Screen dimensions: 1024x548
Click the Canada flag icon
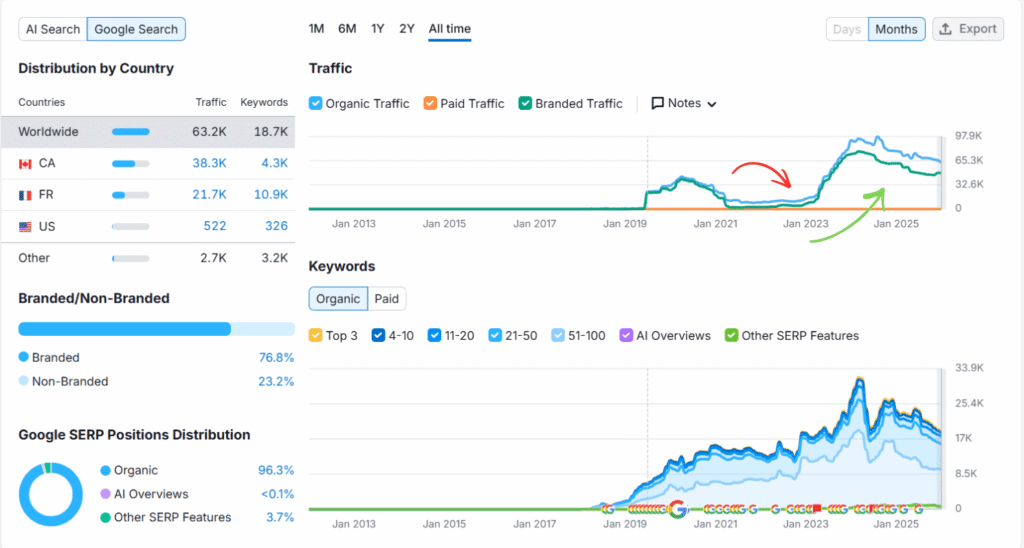point(25,163)
